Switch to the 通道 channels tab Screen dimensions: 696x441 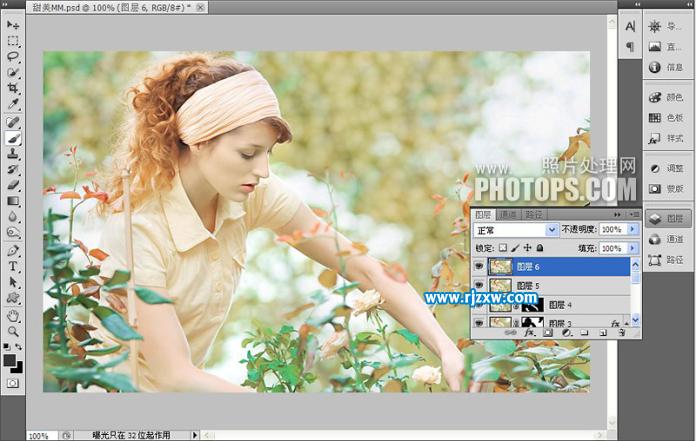(x=509, y=214)
